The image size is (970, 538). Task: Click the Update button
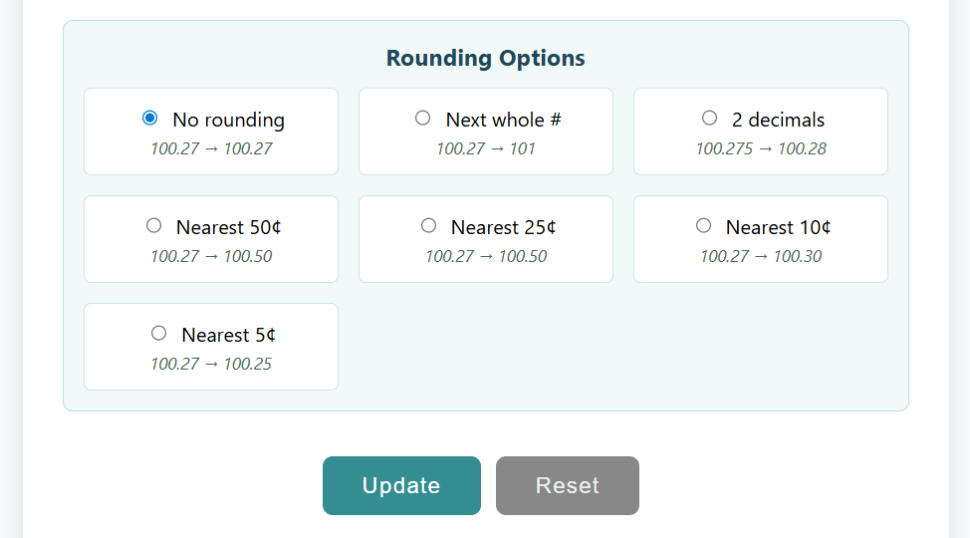(x=401, y=486)
